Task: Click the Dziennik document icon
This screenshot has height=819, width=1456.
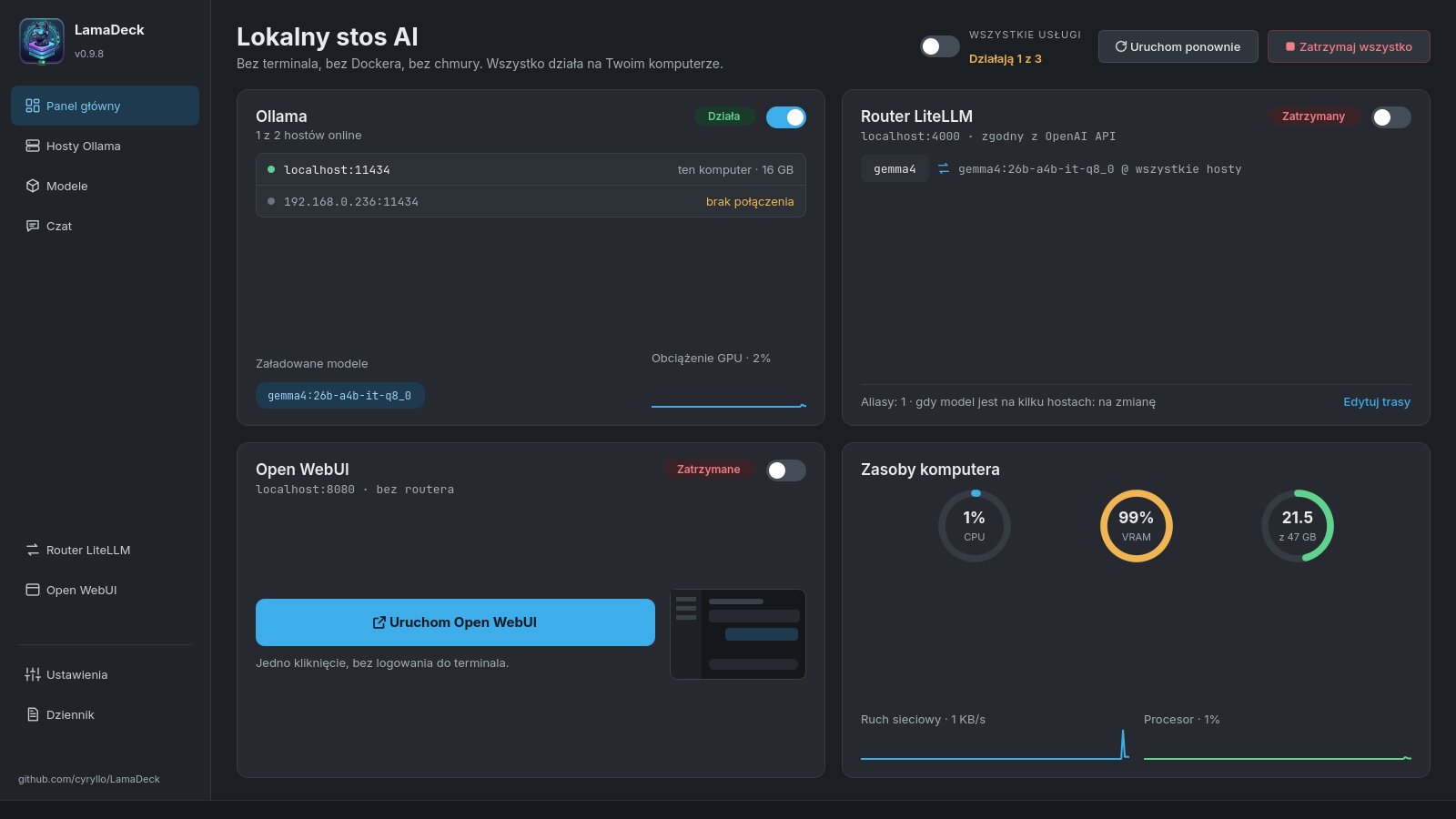Action: pos(33,714)
